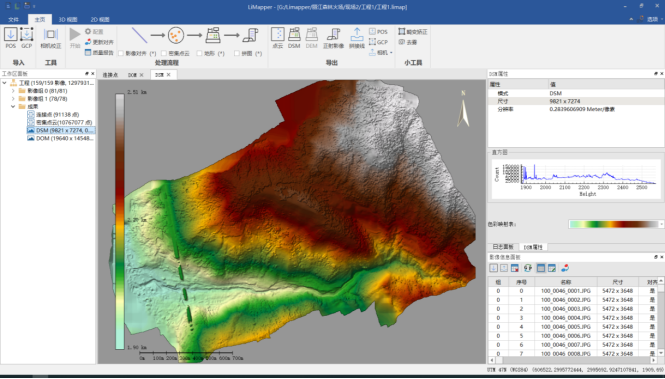The width and height of the screenshot is (665, 379).
Task: Open the color map gradient selector
Action: click(x=616, y=224)
